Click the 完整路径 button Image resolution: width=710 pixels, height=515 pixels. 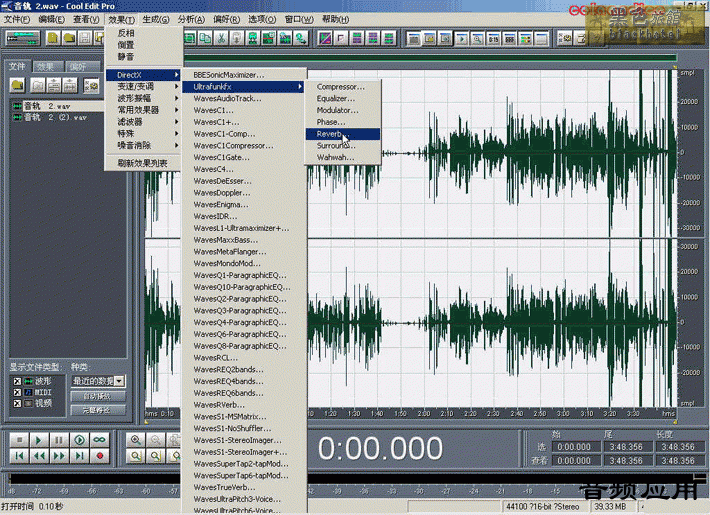click(x=97, y=410)
